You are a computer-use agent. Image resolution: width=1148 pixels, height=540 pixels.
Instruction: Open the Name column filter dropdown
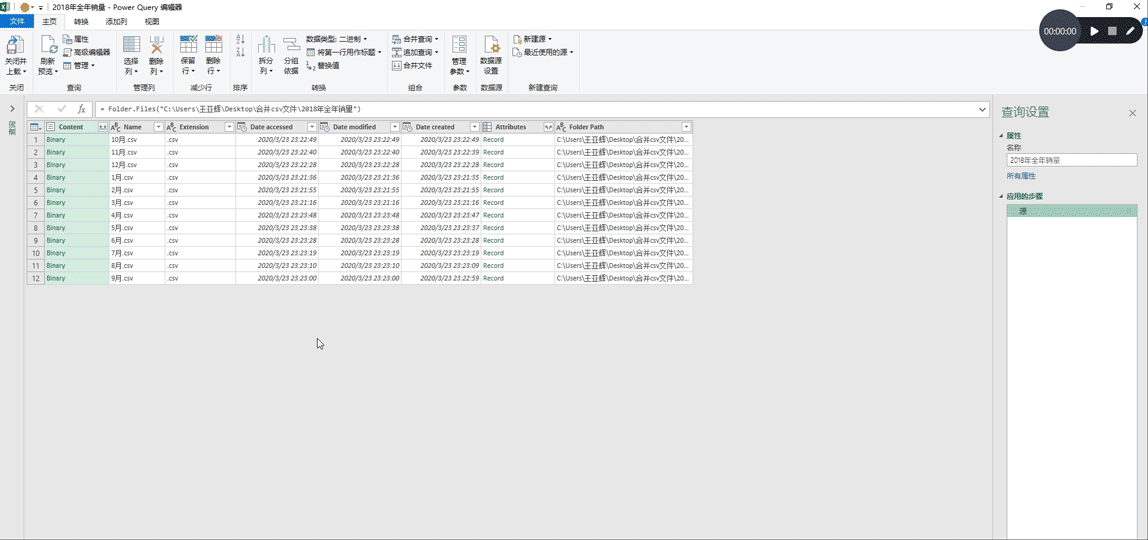tap(157, 127)
